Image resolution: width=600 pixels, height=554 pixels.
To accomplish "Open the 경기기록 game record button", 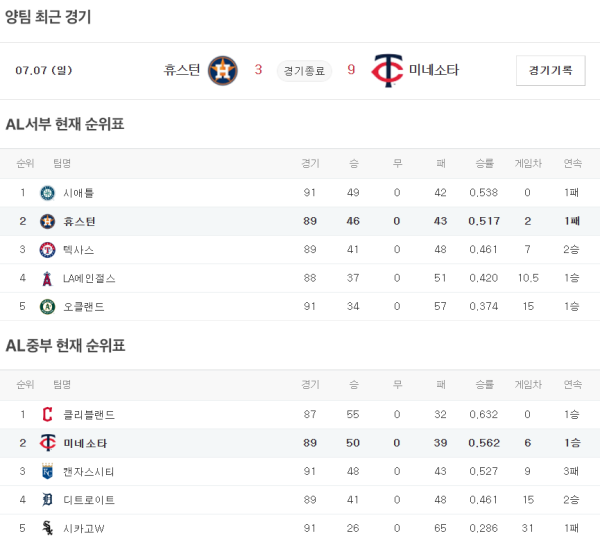I will click(550, 70).
